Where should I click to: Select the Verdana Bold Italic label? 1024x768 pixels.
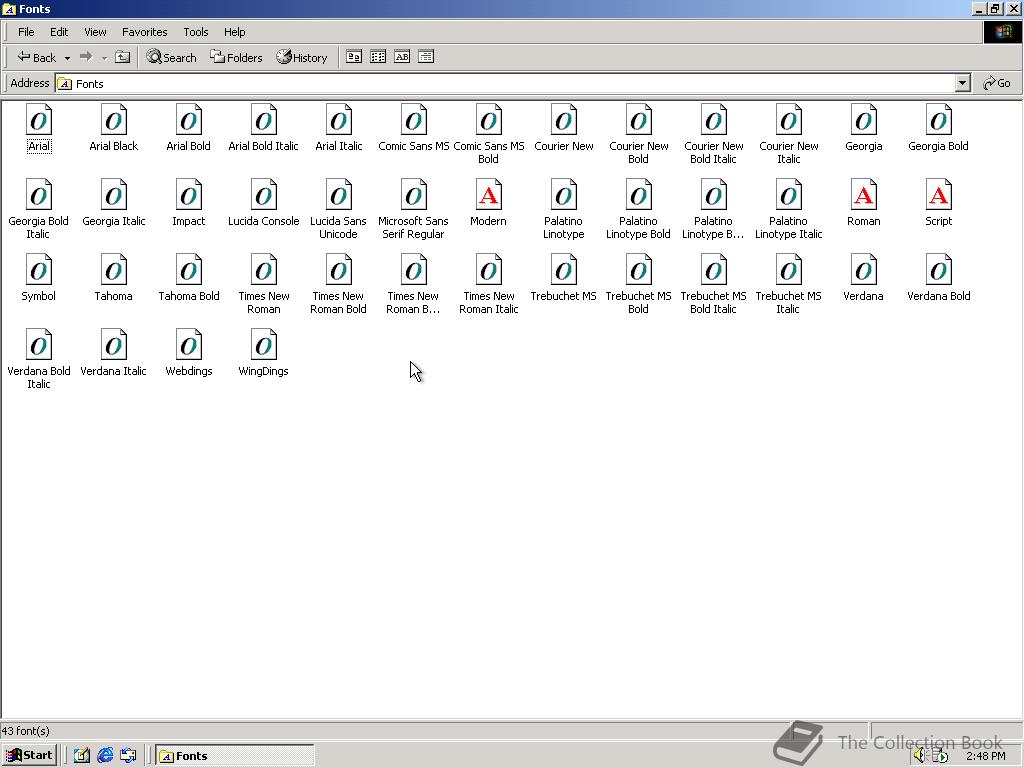pyautogui.click(x=39, y=377)
